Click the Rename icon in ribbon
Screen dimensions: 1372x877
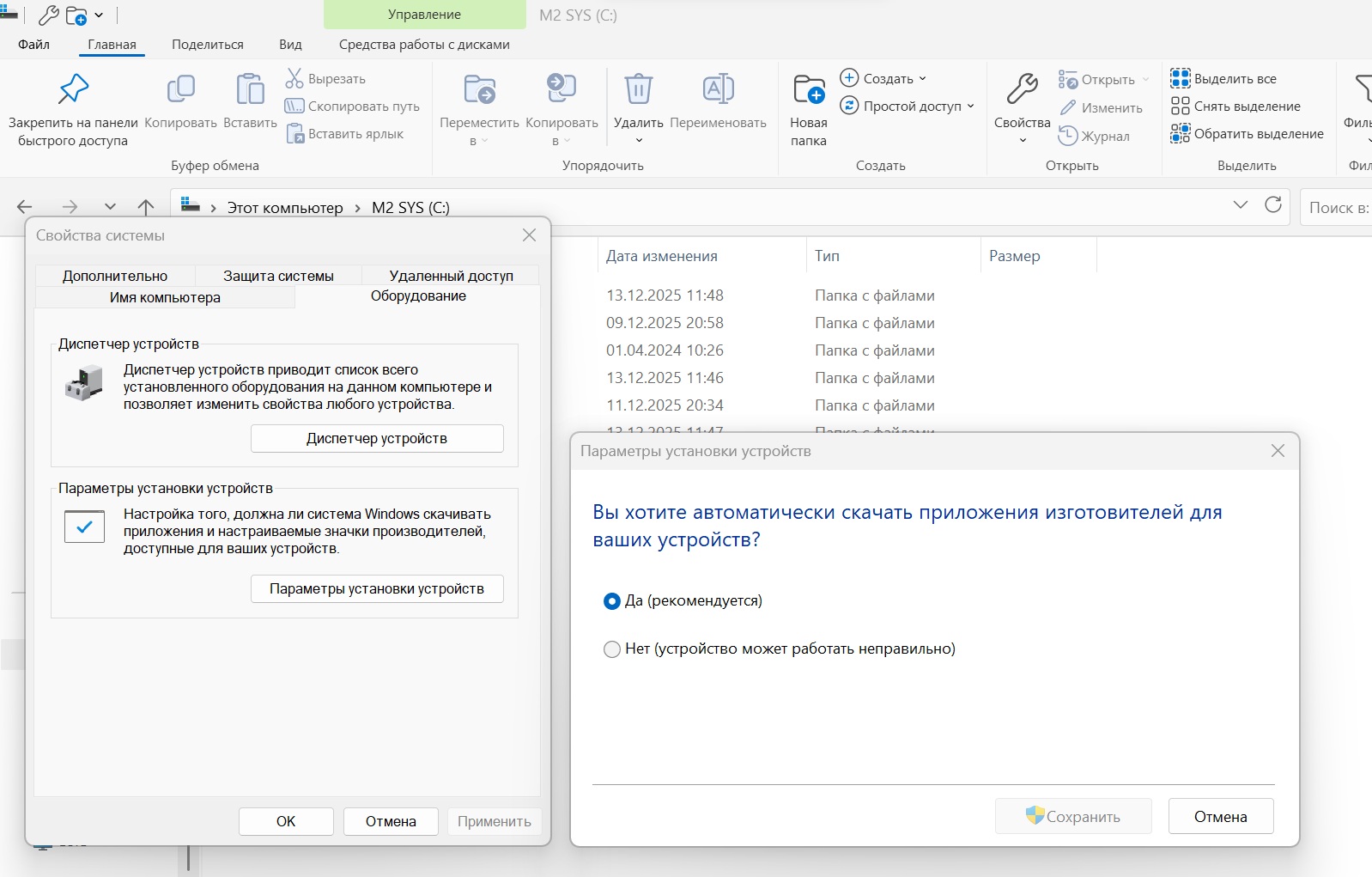(x=718, y=89)
